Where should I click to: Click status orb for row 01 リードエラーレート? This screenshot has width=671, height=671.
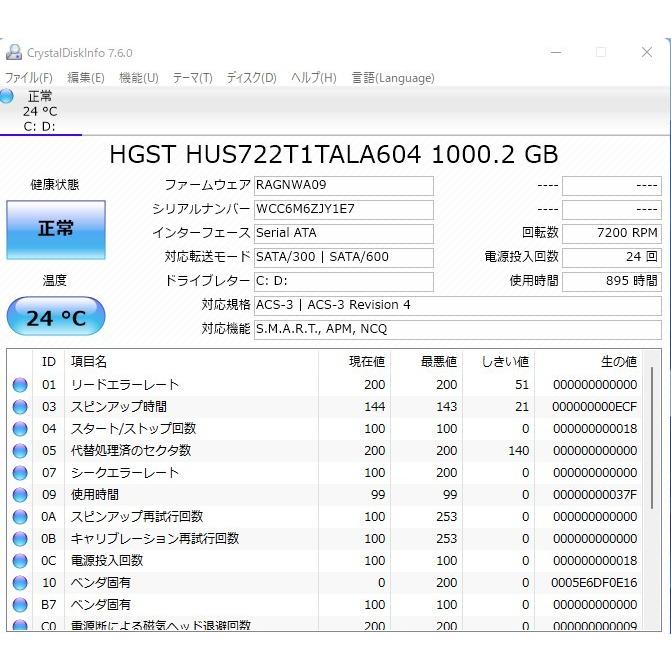tap(20, 385)
